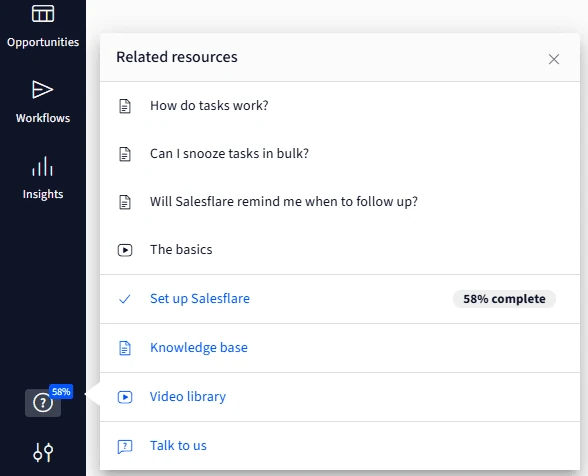The image size is (588, 476).
Task: Open the settings sliders icon
Action: 43,452
